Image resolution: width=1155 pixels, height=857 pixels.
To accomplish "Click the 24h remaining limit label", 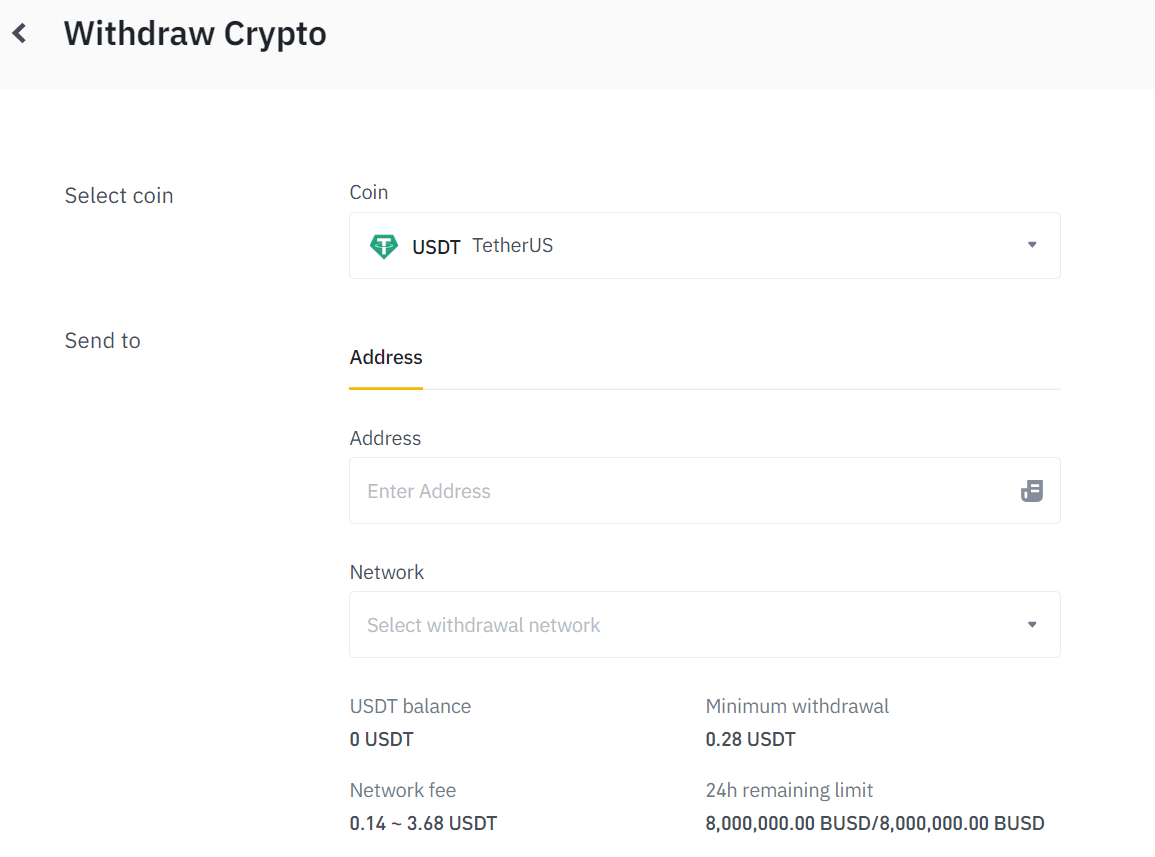I will click(789, 791).
